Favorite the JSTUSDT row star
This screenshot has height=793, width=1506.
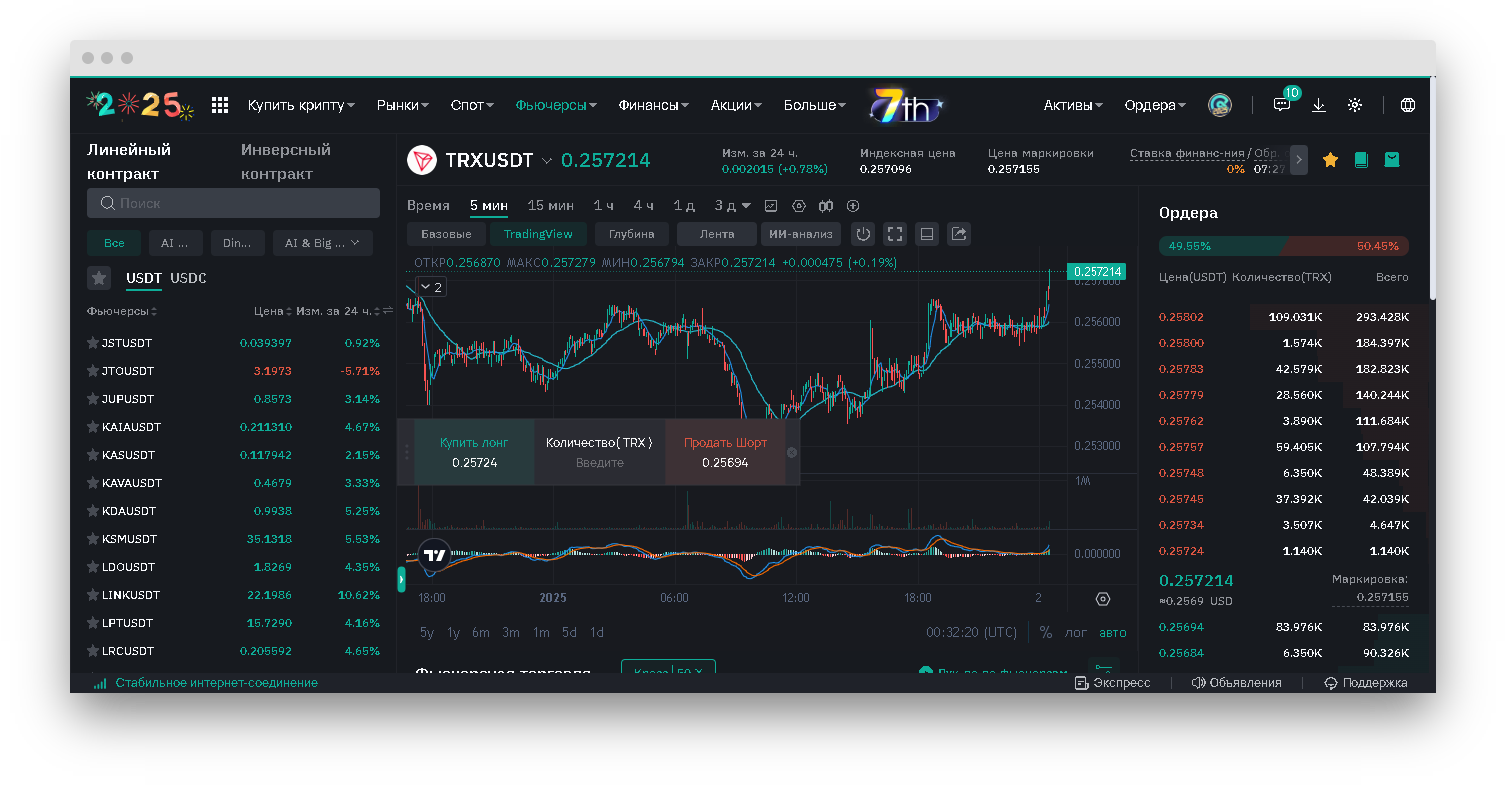93,343
